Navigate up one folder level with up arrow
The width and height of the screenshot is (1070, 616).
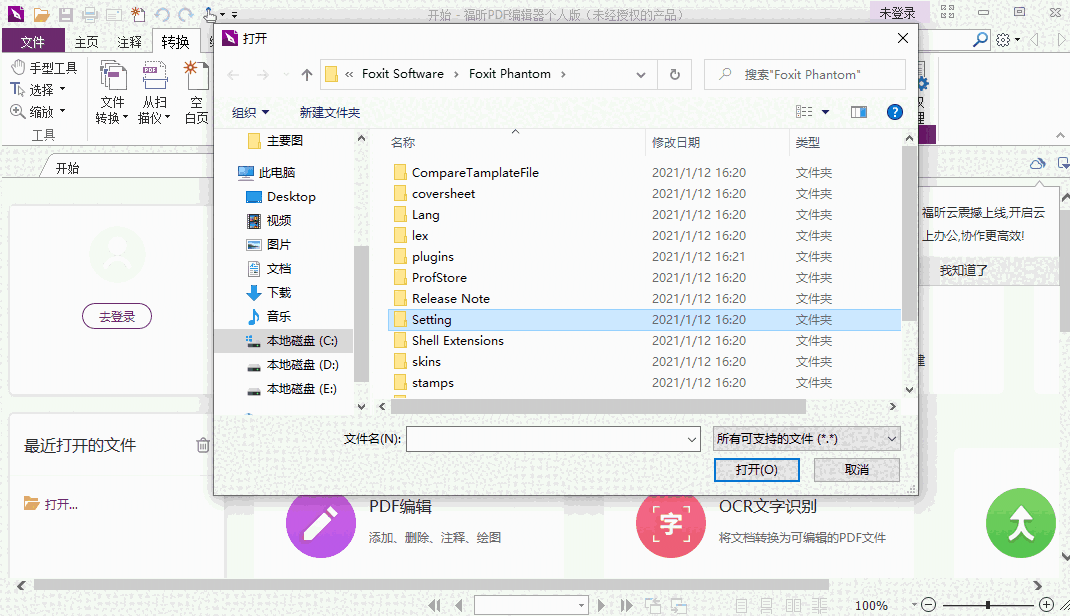point(307,75)
